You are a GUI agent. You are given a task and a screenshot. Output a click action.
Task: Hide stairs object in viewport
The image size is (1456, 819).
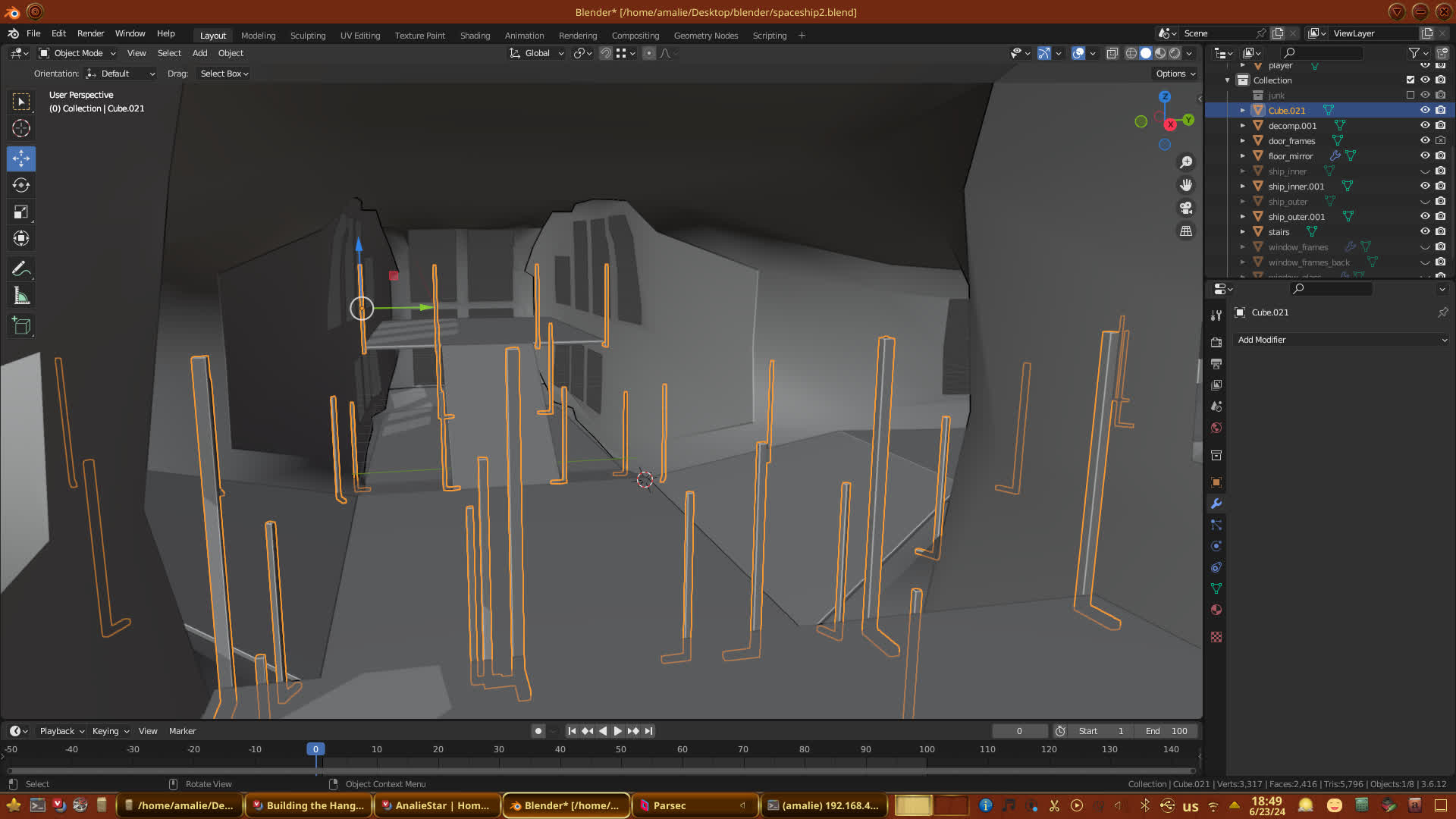pos(1425,232)
